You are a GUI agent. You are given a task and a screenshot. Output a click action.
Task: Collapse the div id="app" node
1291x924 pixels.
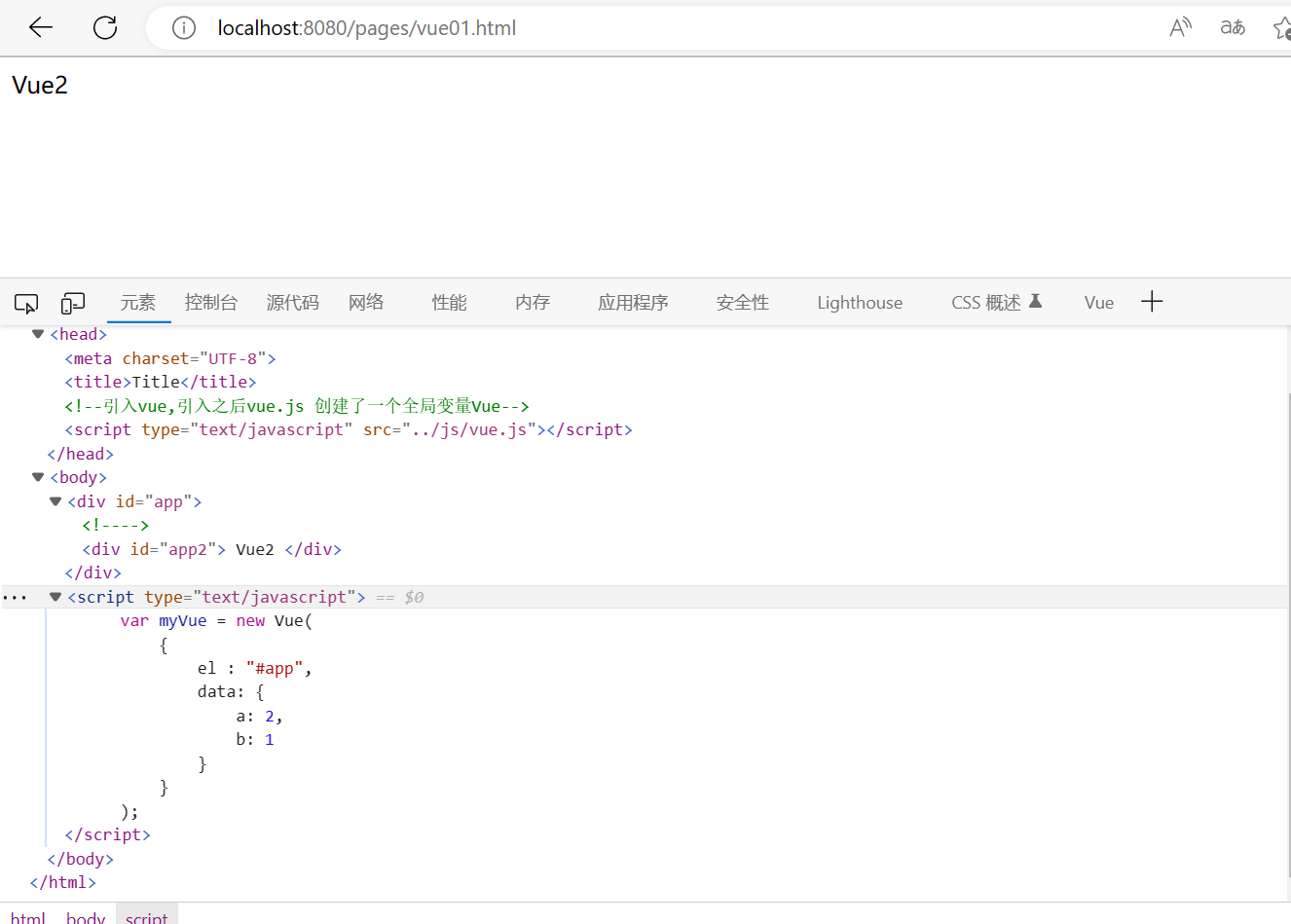[x=55, y=501]
